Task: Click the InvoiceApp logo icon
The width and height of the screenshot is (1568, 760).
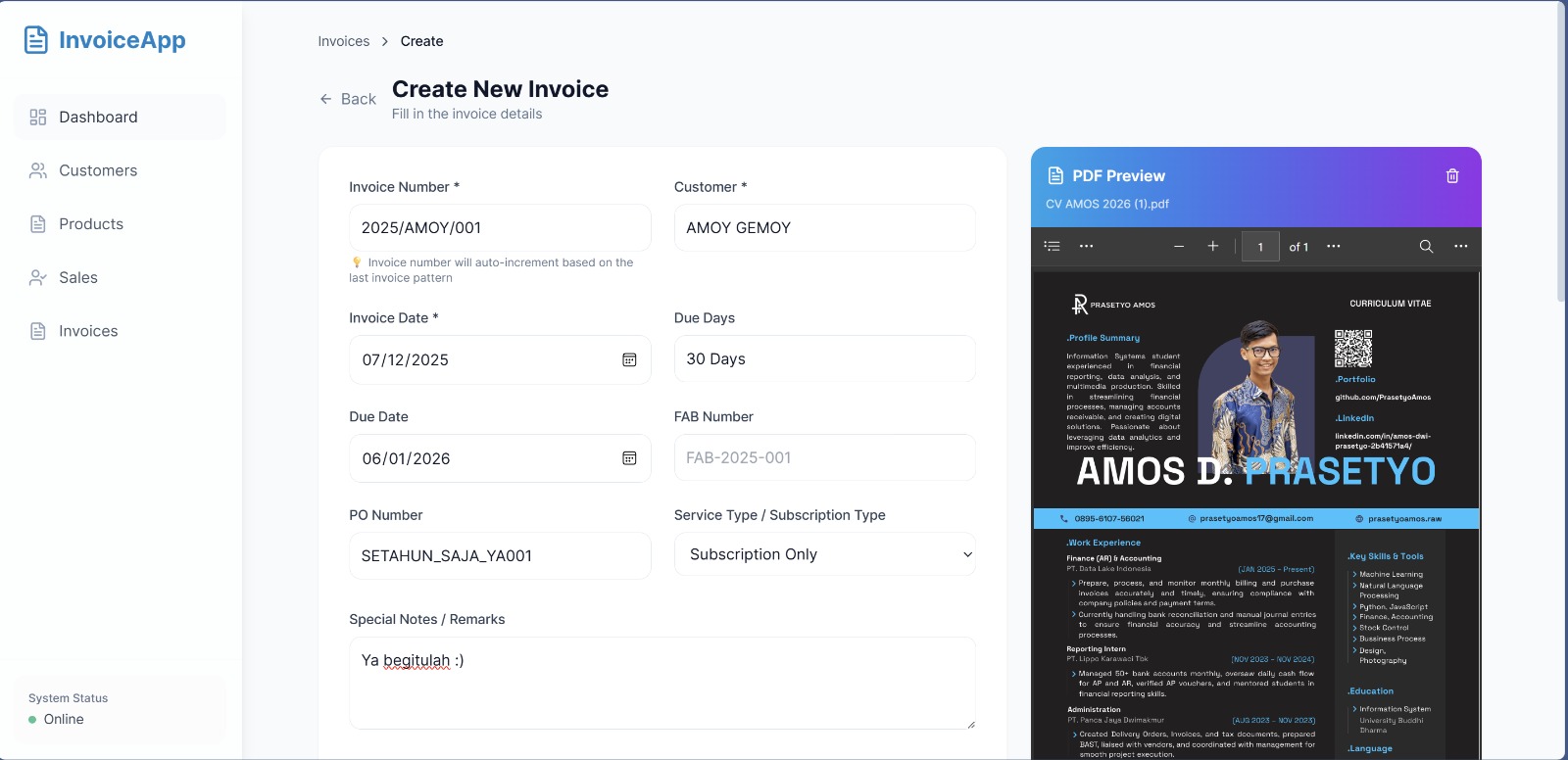Action: click(x=36, y=40)
